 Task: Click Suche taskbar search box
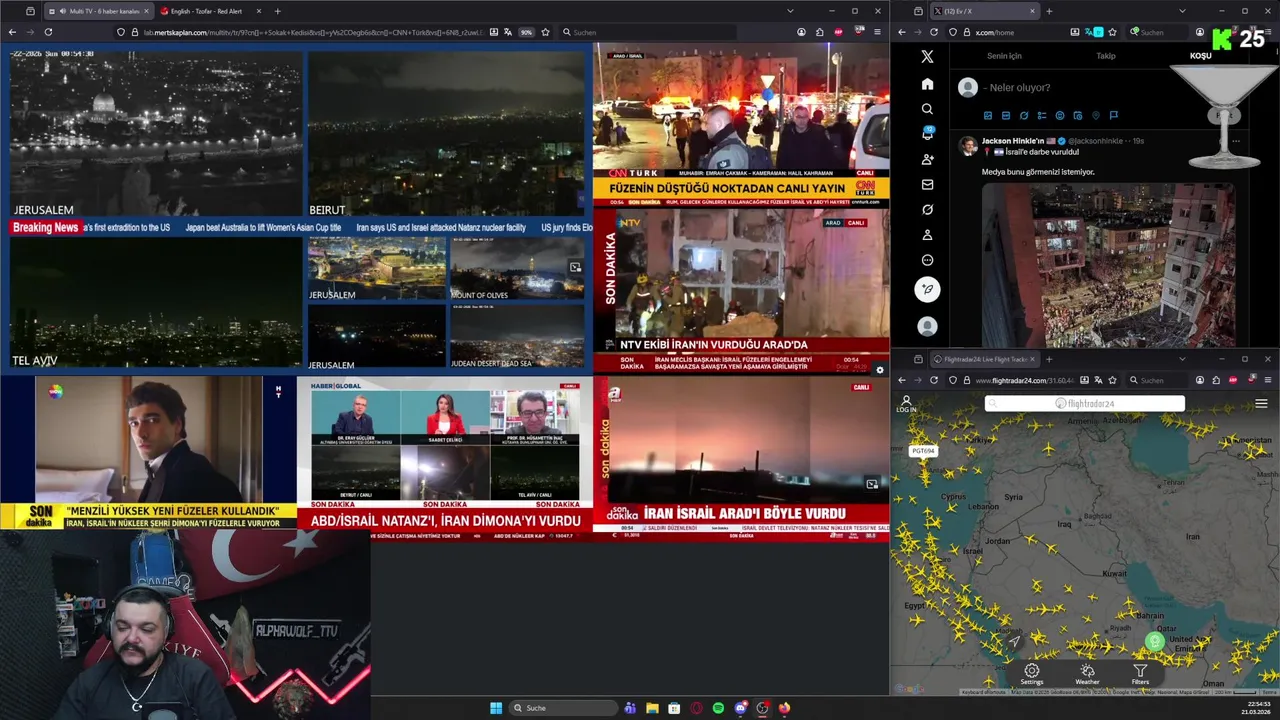click(564, 708)
